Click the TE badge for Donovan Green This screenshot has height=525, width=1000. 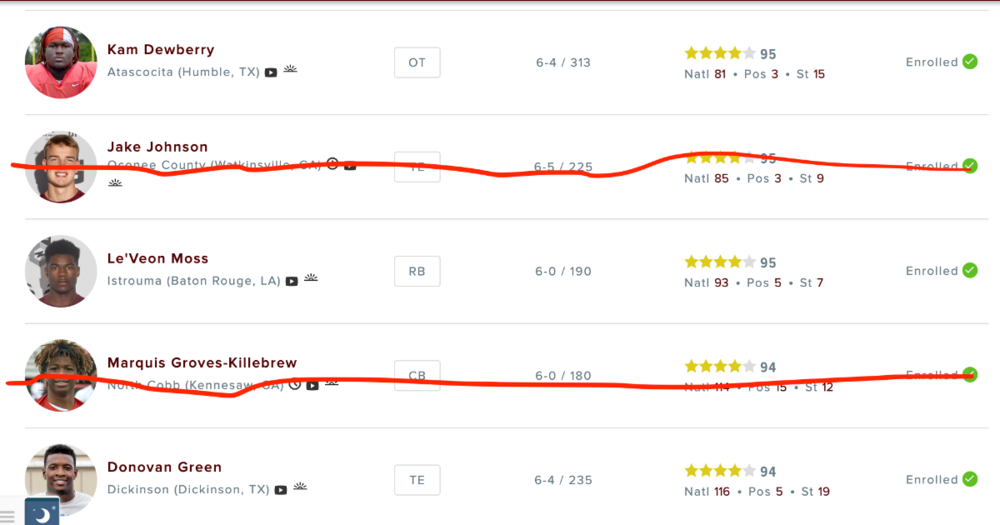tap(417, 480)
